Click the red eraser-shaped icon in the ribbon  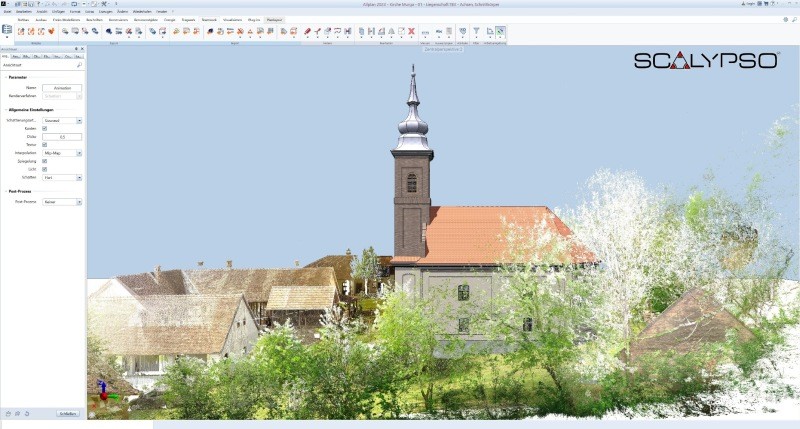[308, 32]
